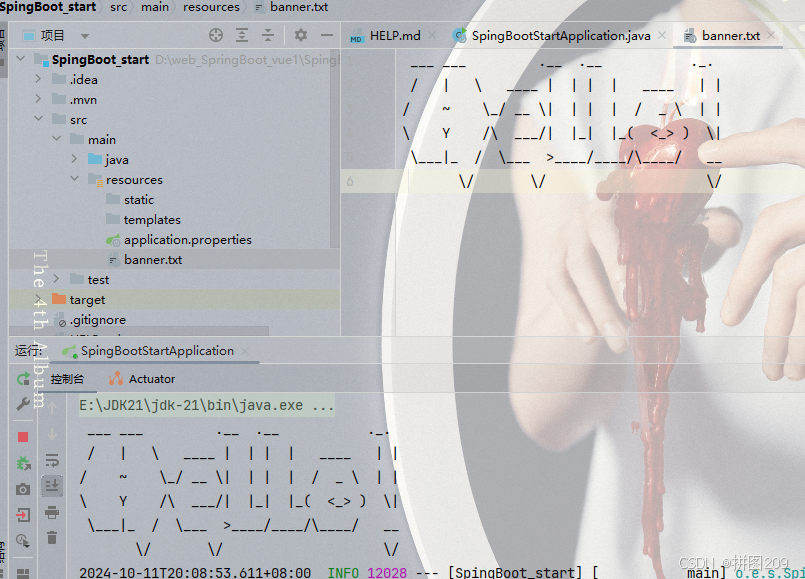Open project panel settings gear
This screenshot has height=579, width=805.
pyautogui.click(x=301, y=35)
